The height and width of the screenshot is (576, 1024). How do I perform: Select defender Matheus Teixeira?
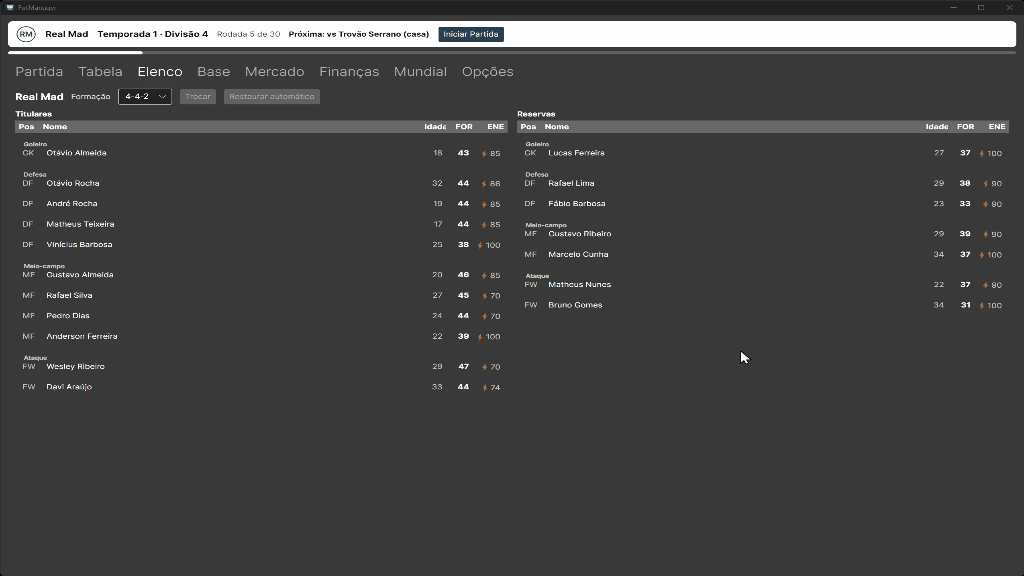[x=261, y=224]
